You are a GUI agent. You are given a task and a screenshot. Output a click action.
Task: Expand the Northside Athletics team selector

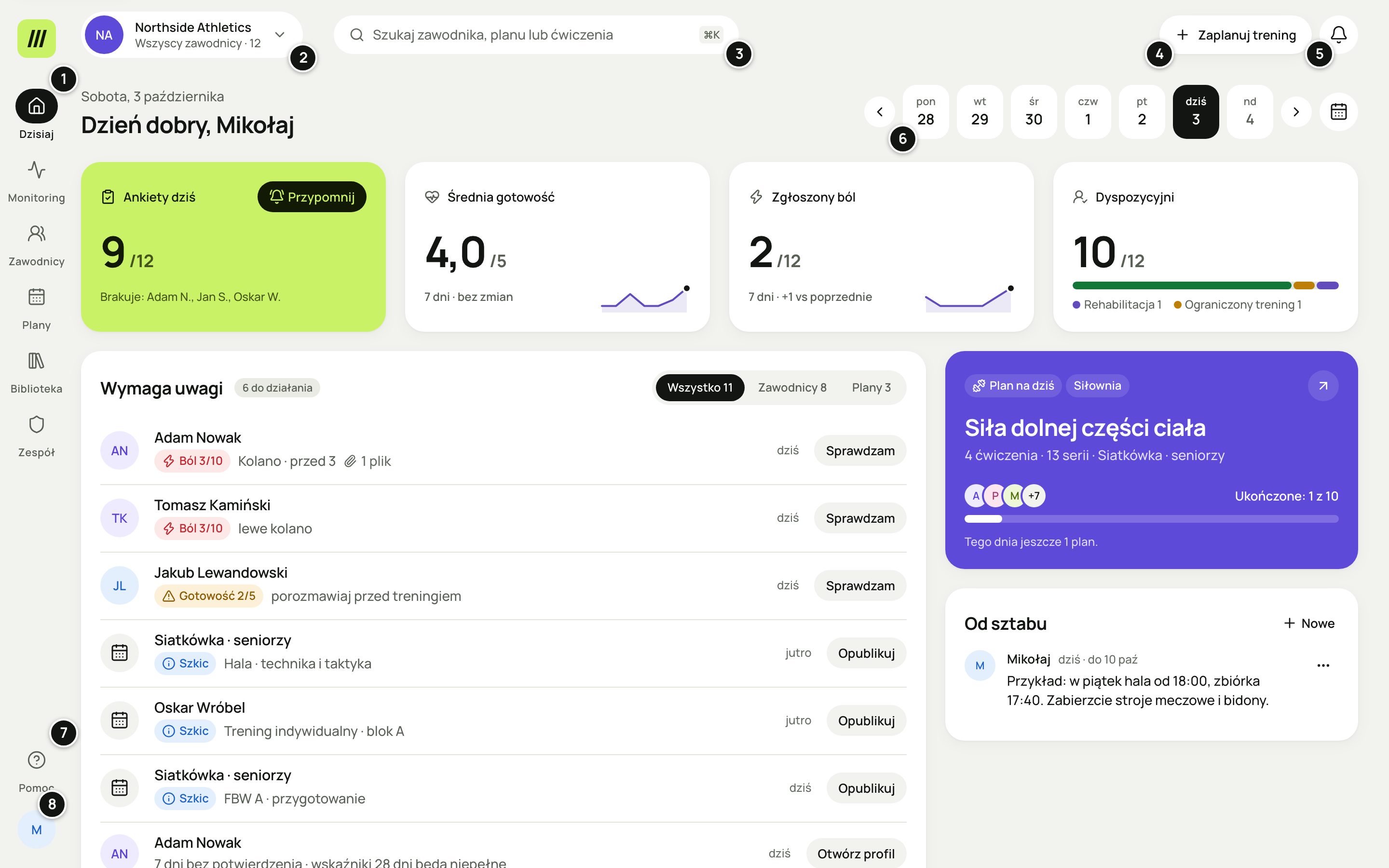191,34
